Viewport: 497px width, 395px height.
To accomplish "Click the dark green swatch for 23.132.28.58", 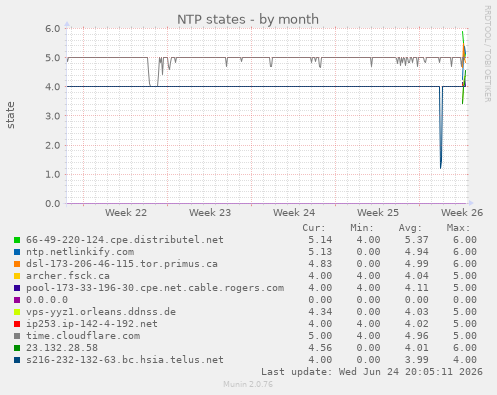I will 17,348.
